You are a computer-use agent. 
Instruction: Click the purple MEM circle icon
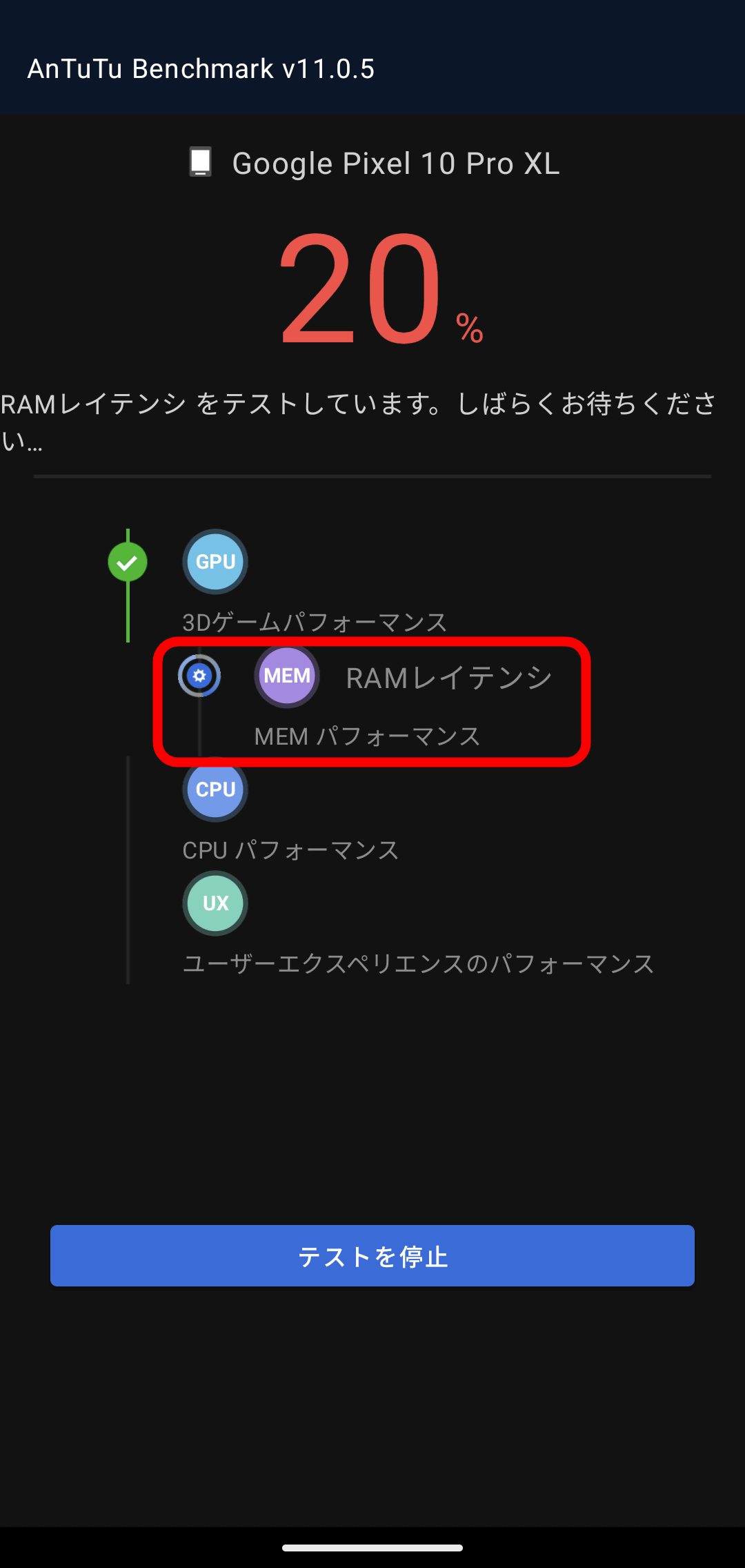(x=287, y=676)
